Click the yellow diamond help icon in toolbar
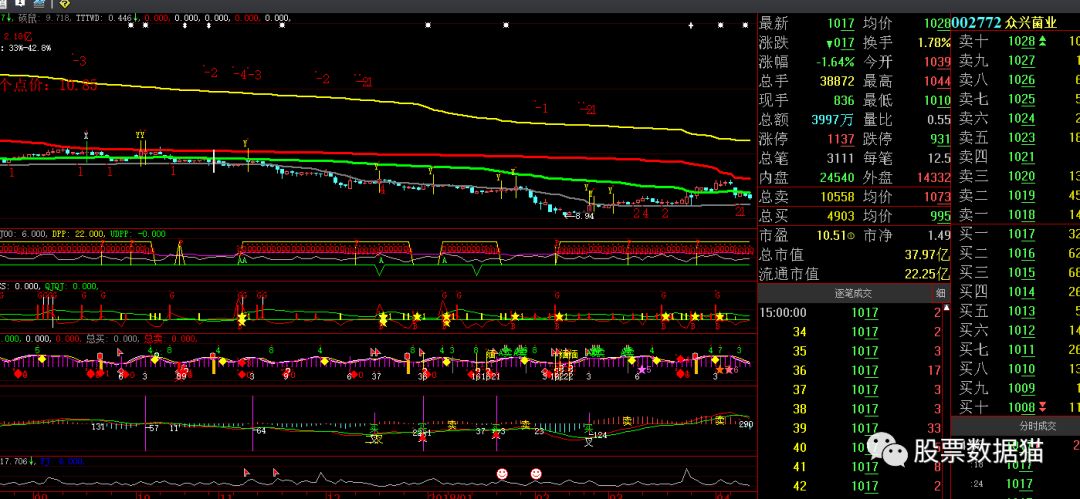The image size is (1080, 499). point(65,3)
